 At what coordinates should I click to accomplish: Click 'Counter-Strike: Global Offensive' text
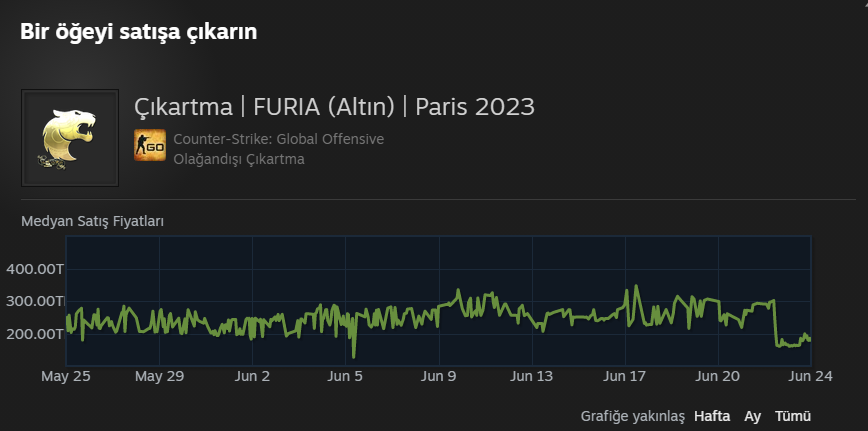pyautogui.click(x=278, y=139)
